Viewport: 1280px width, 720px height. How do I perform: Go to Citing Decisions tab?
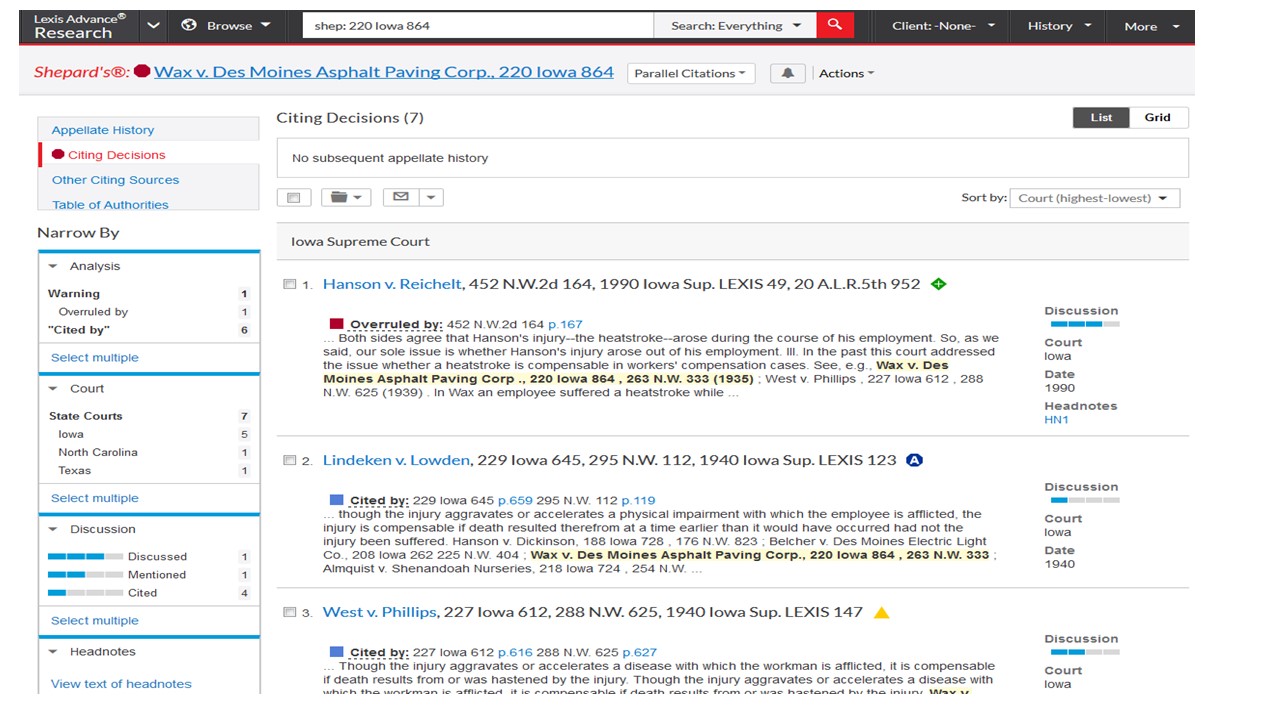pos(117,155)
